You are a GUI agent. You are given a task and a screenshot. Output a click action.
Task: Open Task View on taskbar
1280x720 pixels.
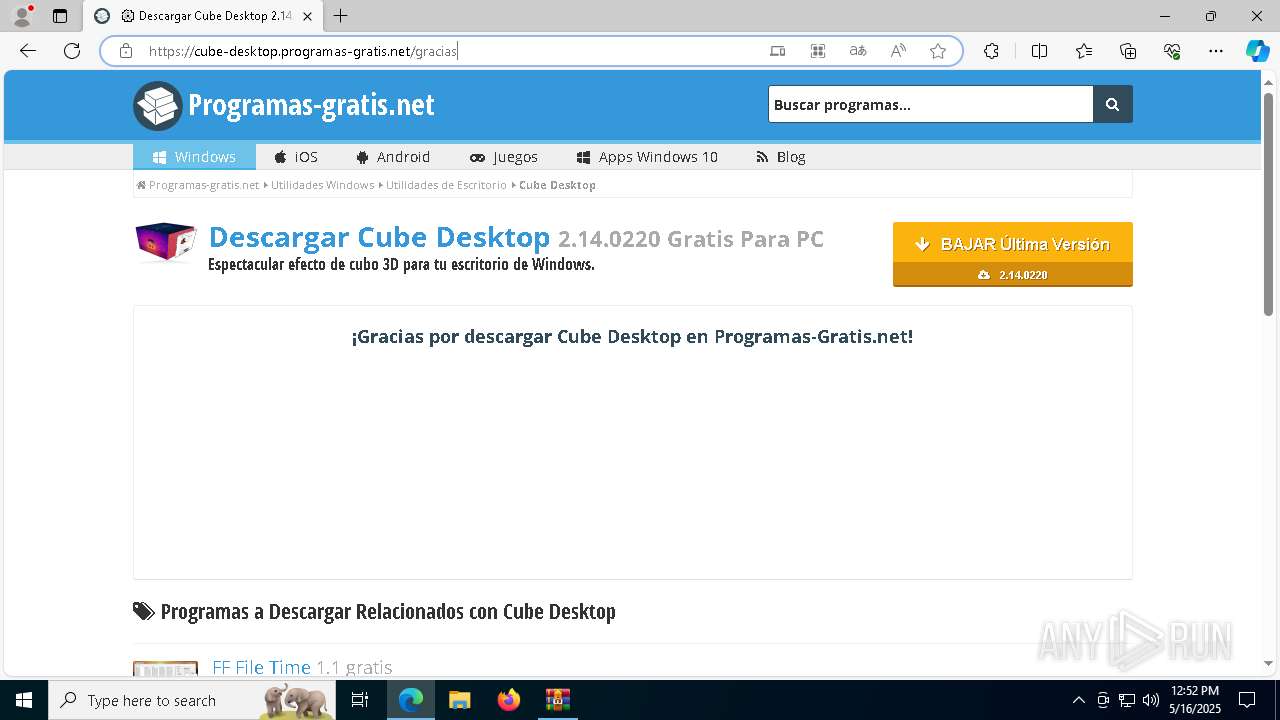click(x=361, y=700)
